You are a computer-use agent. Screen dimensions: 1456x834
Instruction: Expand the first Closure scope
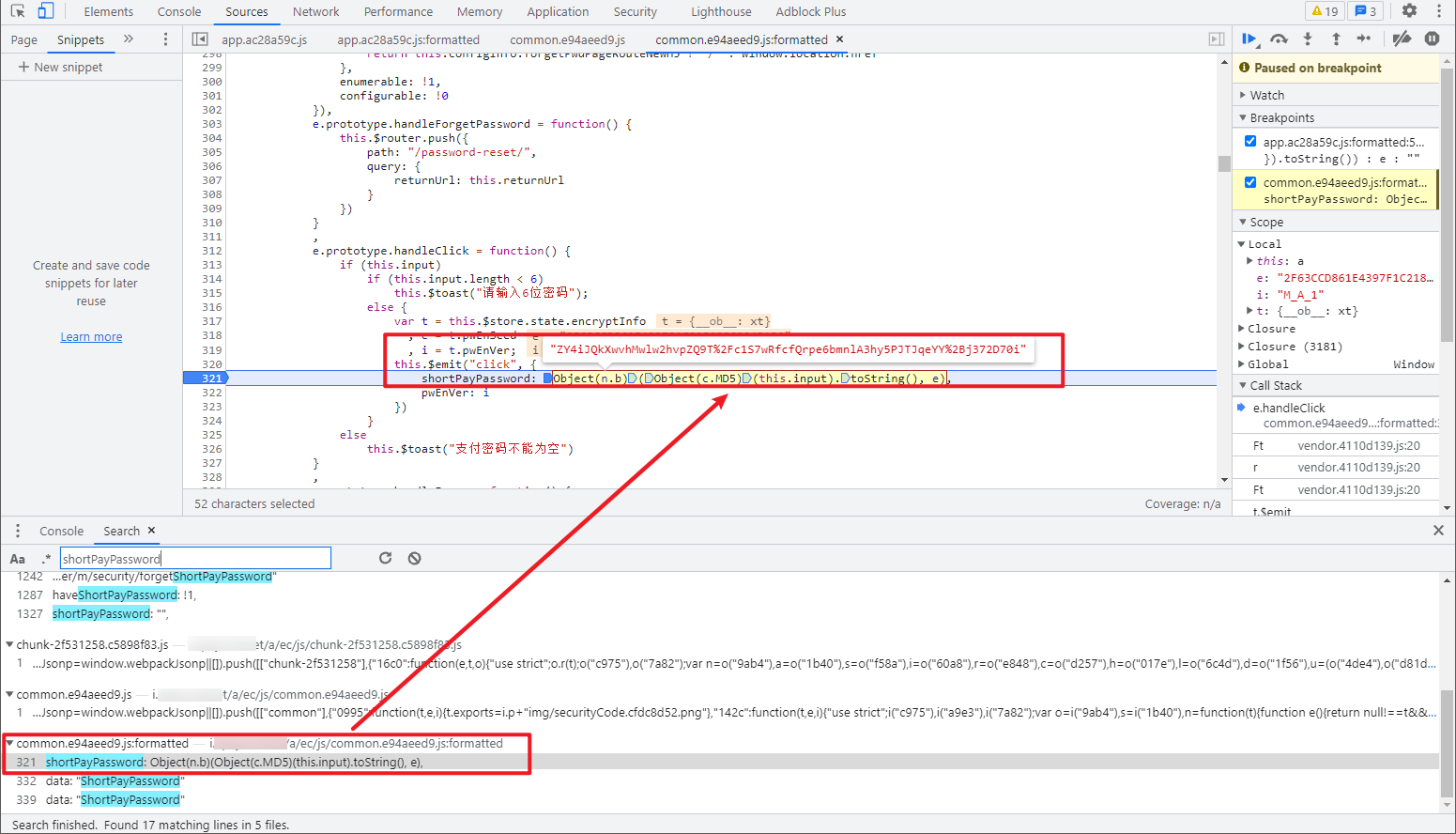pyautogui.click(x=1241, y=329)
